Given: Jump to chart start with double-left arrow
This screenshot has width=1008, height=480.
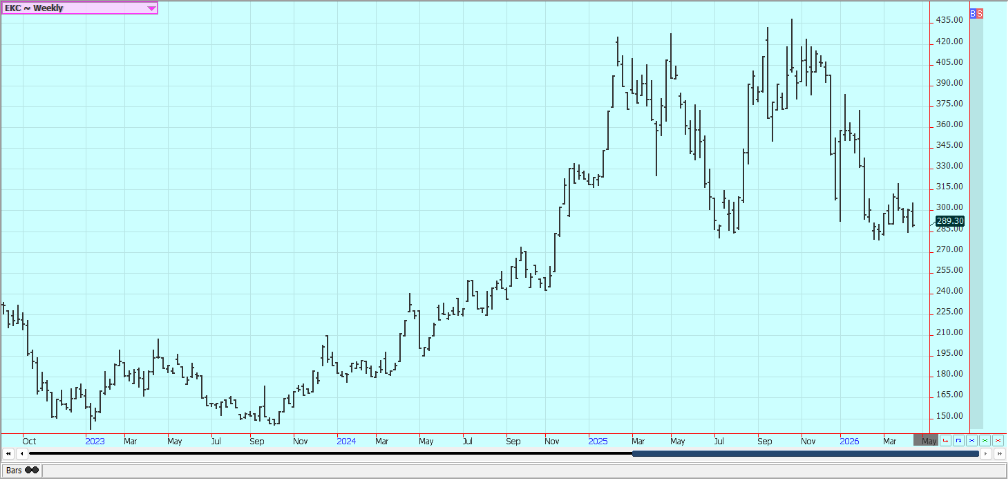Looking at the screenshot, I should click(8, 454).
